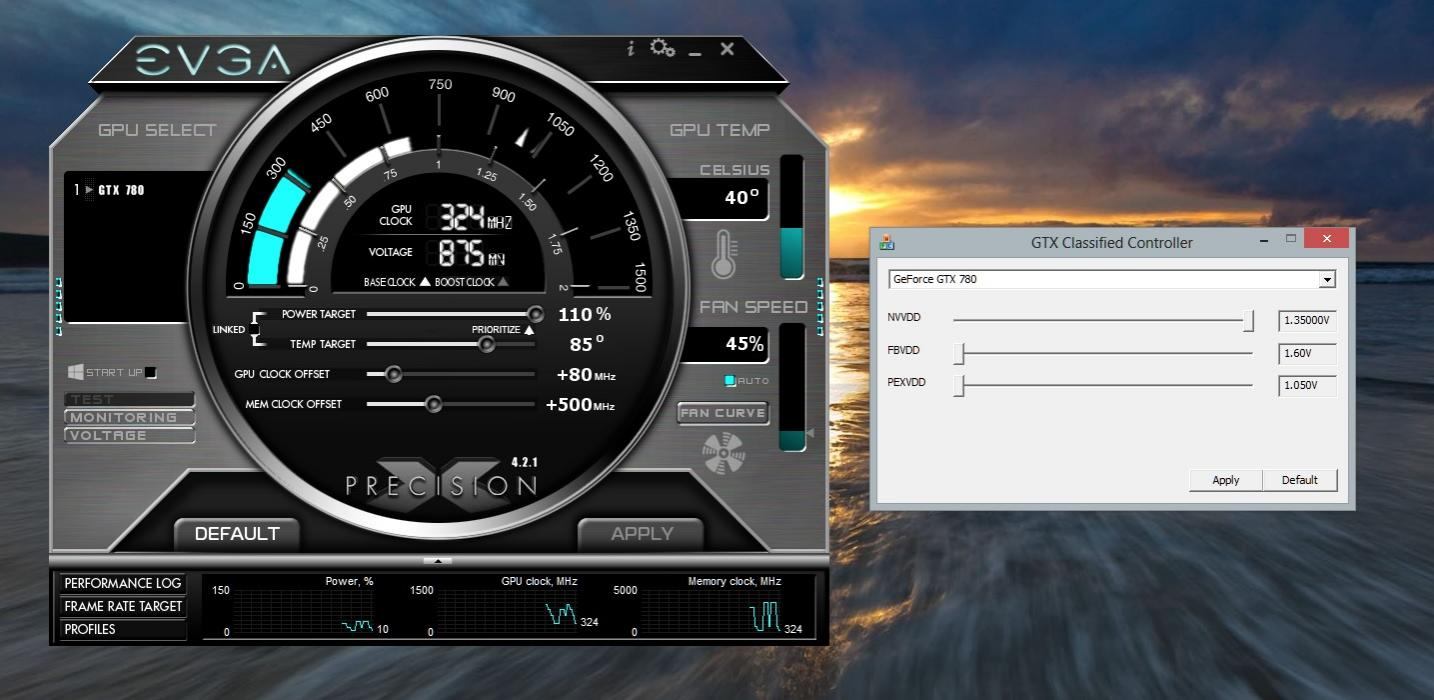
Task: Maximize the GTX Classified Controller window
Action: [x=1291, y=239]
